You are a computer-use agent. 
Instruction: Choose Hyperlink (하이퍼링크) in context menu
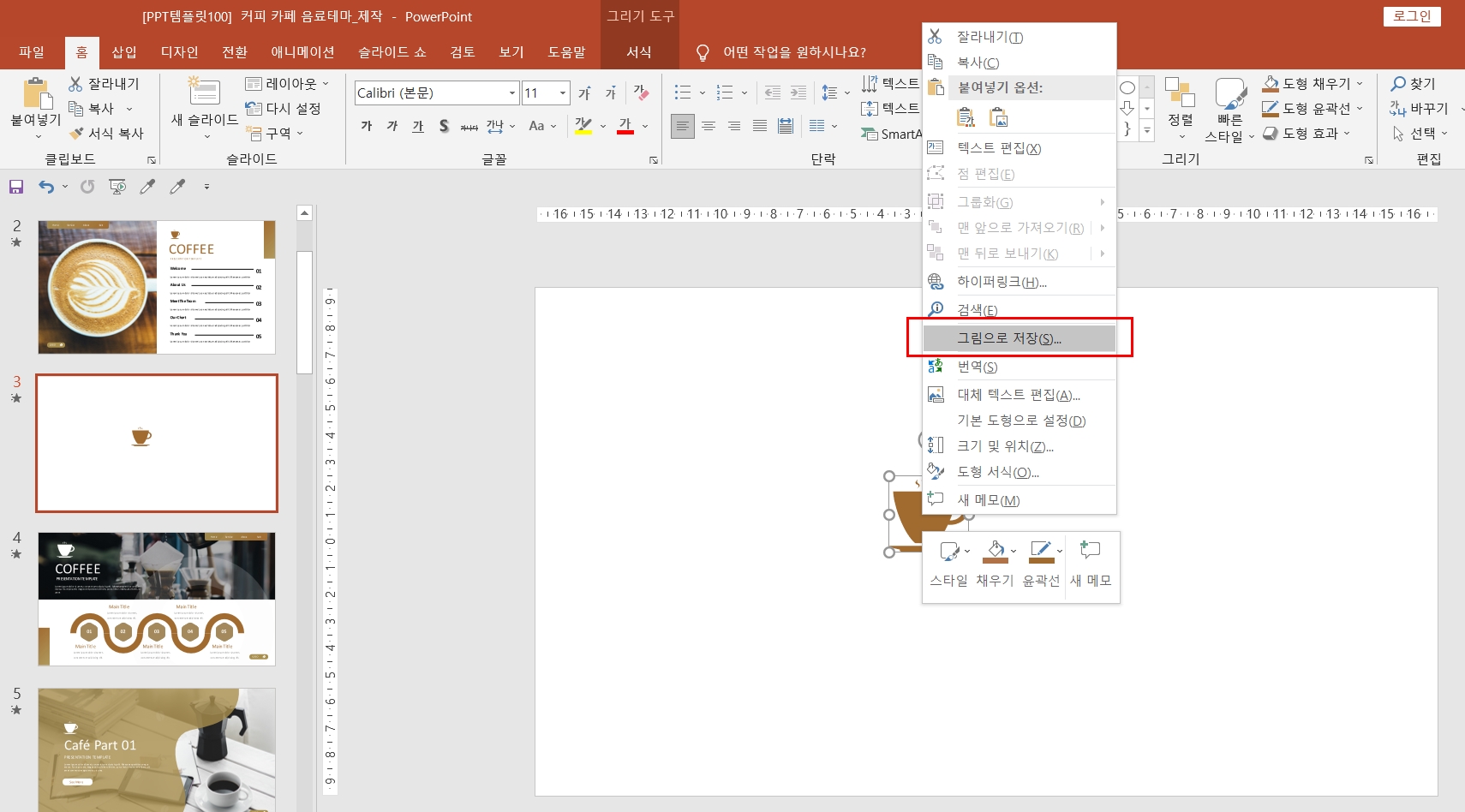tap(1020, 282)
